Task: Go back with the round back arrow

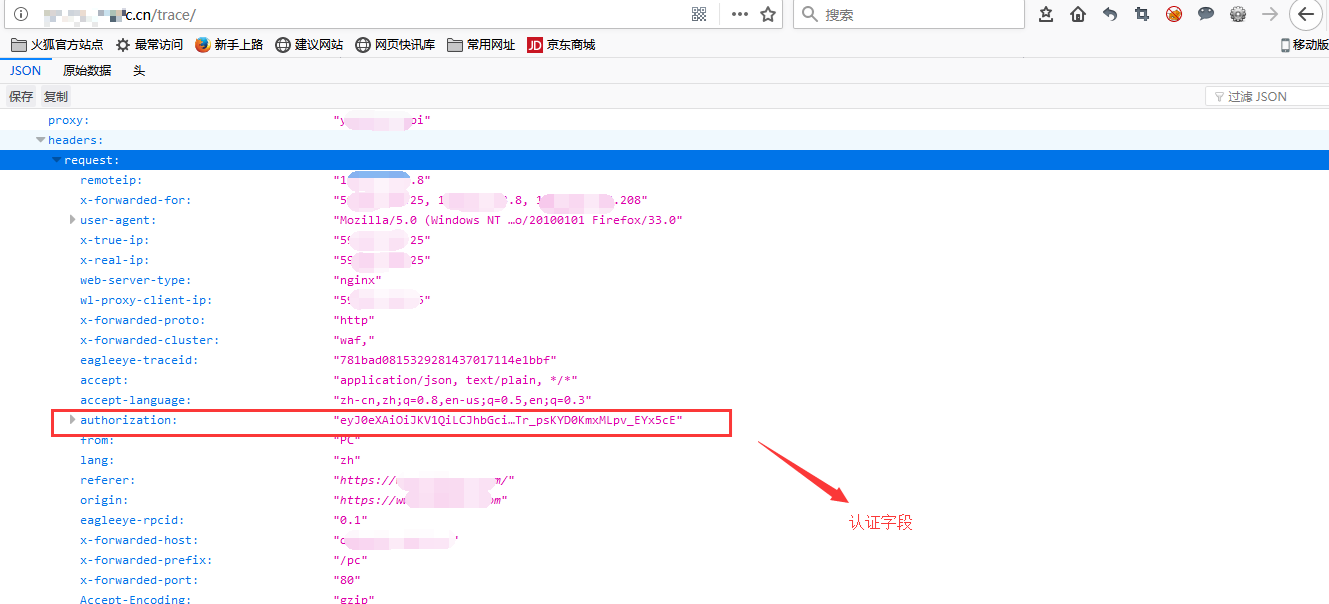Action: [x=1306, y=14]
